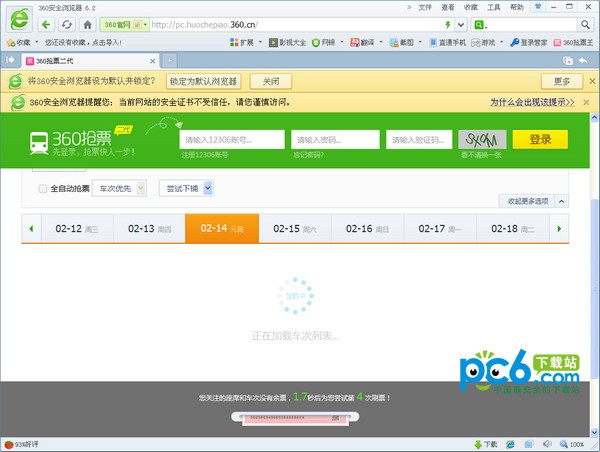Open the 扩展 extensions toolbar item
The height and width of the screenshot is (452, 600).
pyautogui.click(x=242, y=42)
